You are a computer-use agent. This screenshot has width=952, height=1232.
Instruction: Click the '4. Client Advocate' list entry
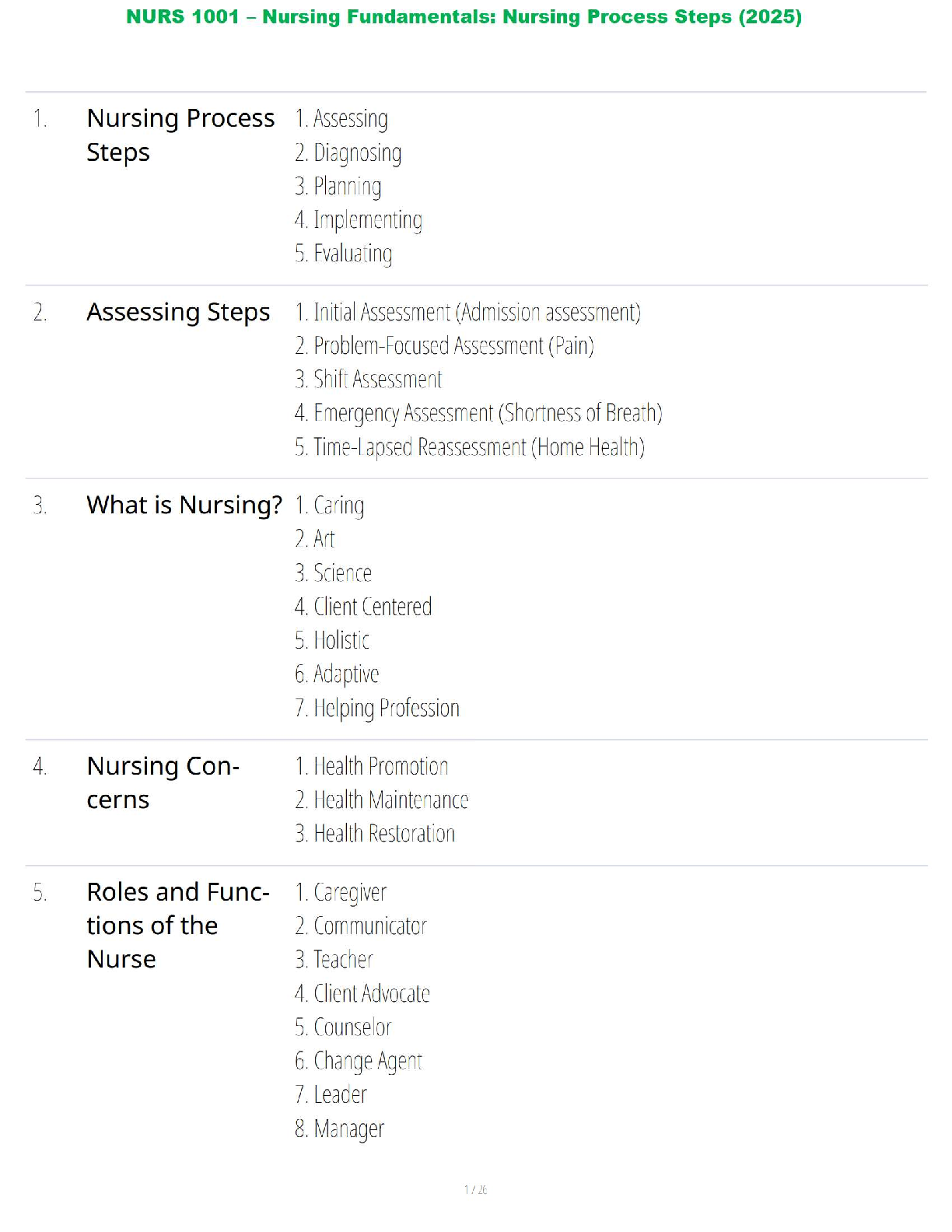pos(362,994)
